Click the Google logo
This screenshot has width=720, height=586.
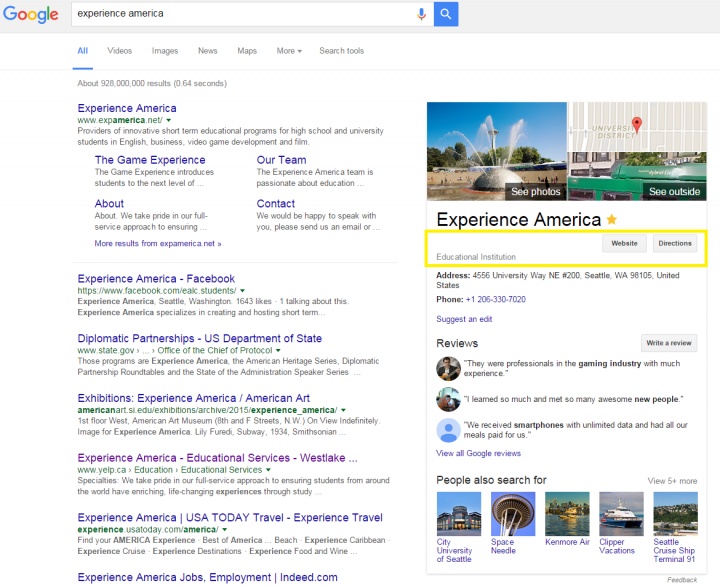click(x=31, y=14)
